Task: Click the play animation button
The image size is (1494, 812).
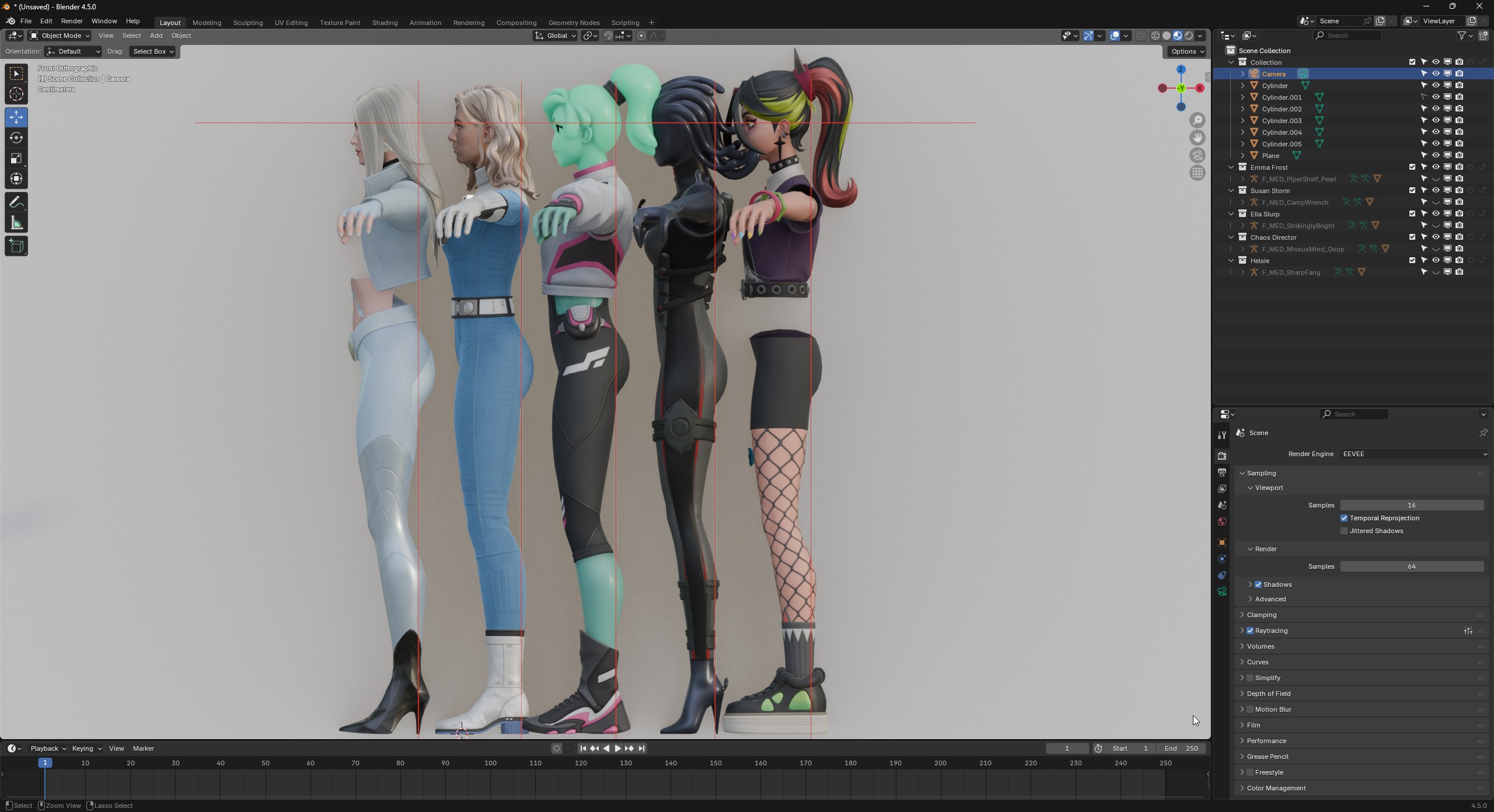Action: pos(617,748)
